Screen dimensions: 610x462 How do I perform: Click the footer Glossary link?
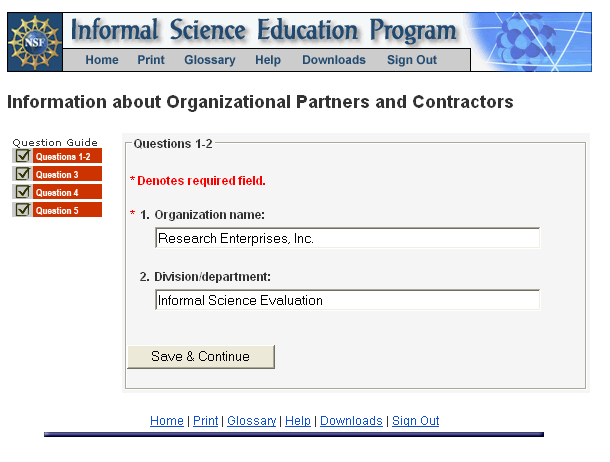coord(251,421)
